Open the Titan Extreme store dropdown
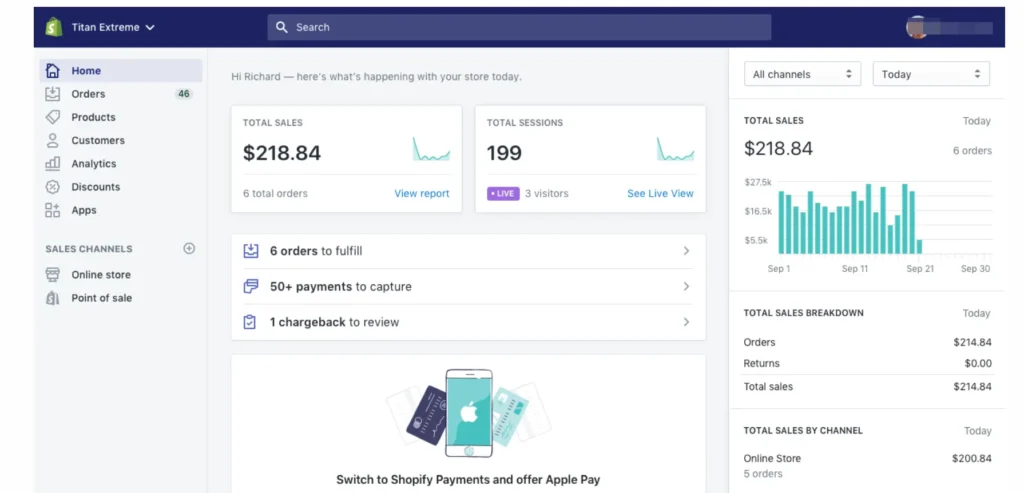 (113, 27)
